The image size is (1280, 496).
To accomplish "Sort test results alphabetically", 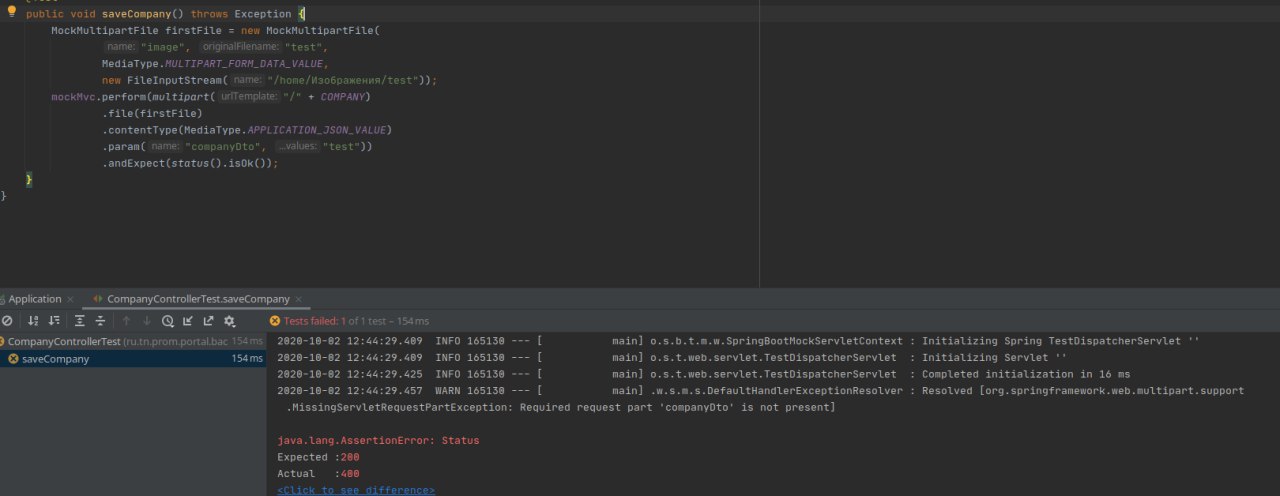I will point(33,321).
